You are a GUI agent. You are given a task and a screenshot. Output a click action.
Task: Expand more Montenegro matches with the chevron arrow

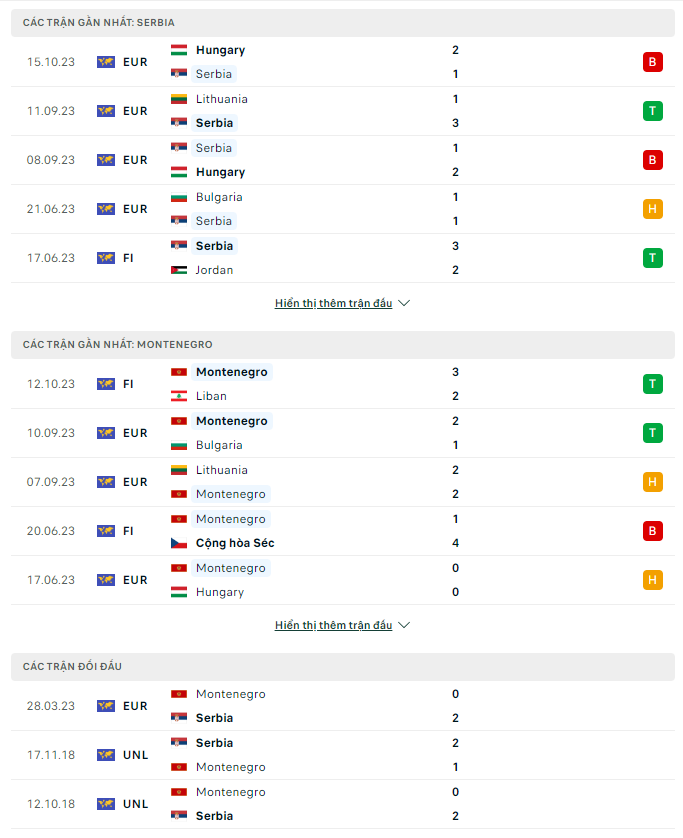tap(405, 625)
